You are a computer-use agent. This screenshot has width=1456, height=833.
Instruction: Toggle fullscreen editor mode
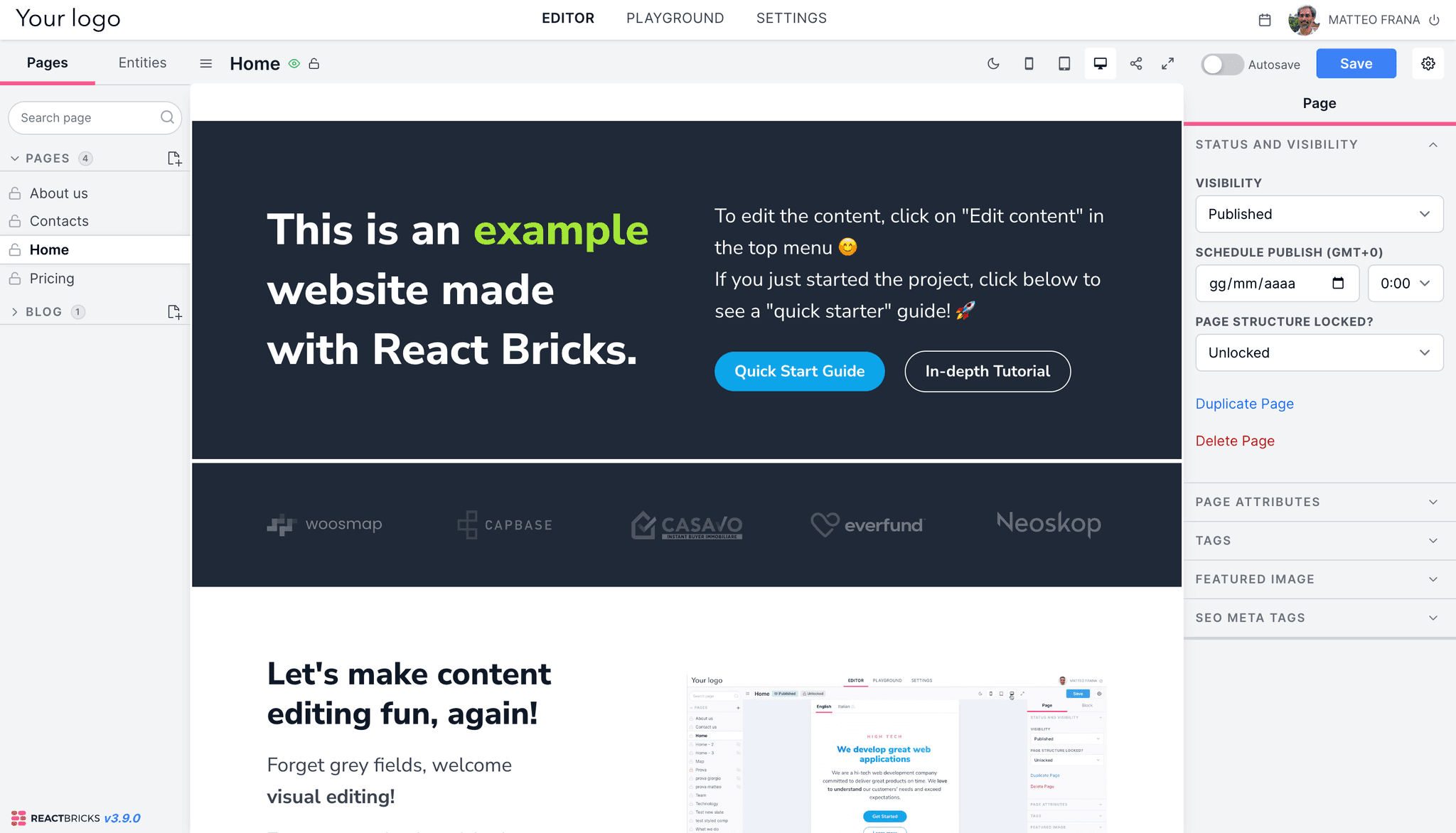pos(1167,63)
